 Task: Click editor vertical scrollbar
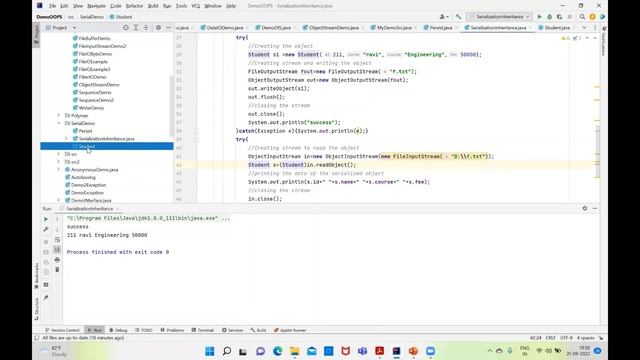pyautogui.click(x=598, y=151)
